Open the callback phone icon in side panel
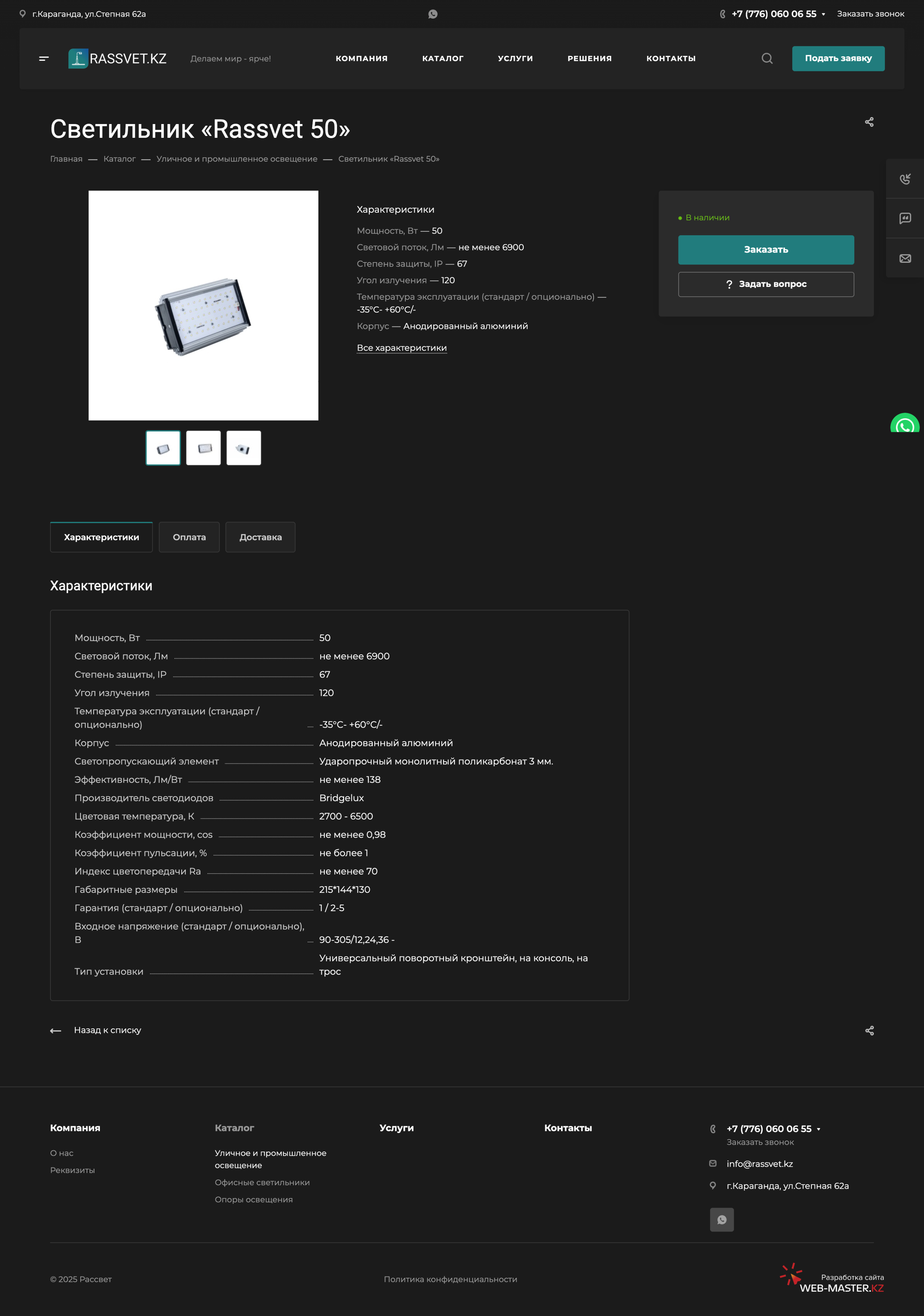The width and height of the screenshot is (924, 1316). tap(905, 179)
